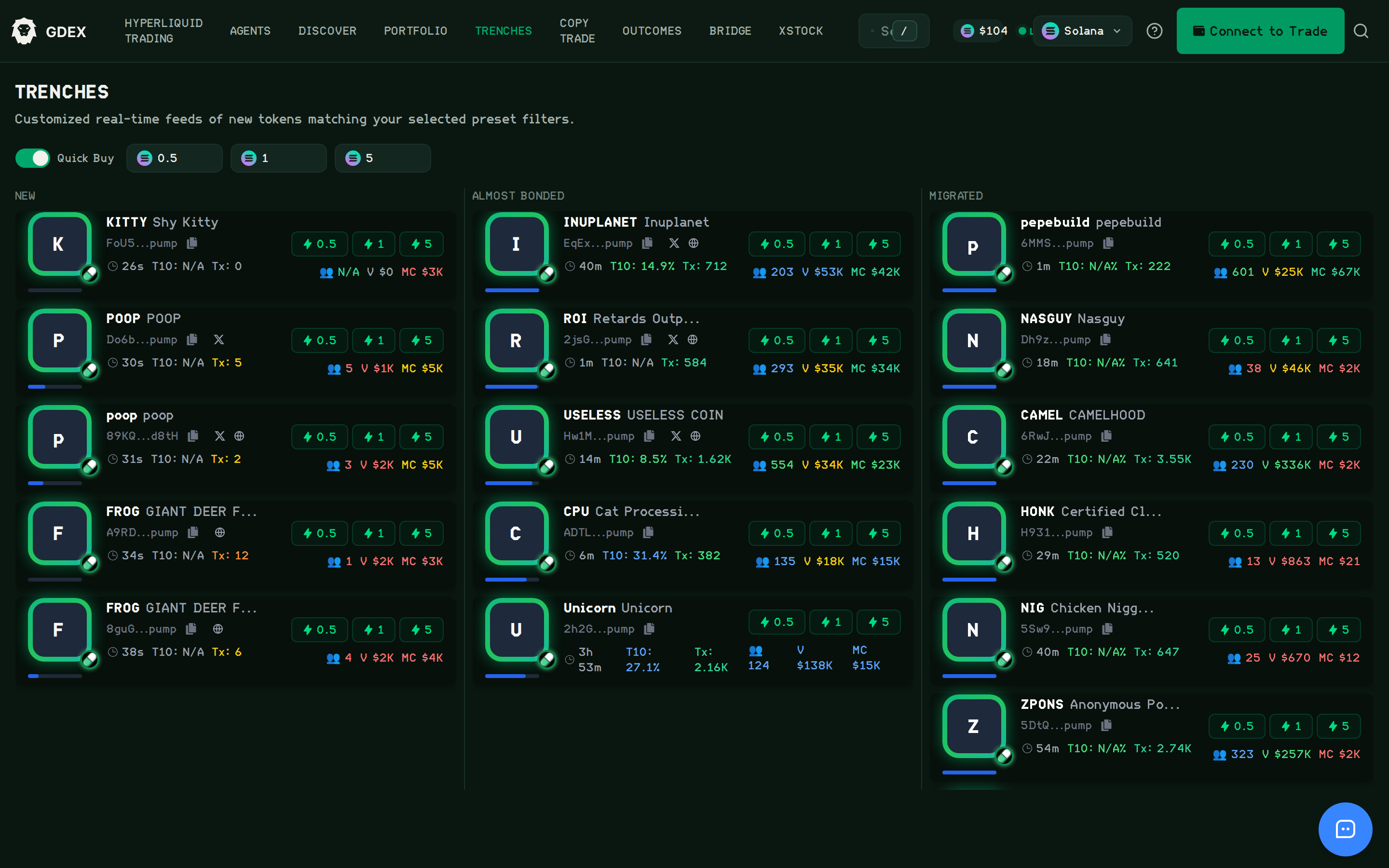
Task: Toggle the Quick Buy switch off
Action: [33, 159]
